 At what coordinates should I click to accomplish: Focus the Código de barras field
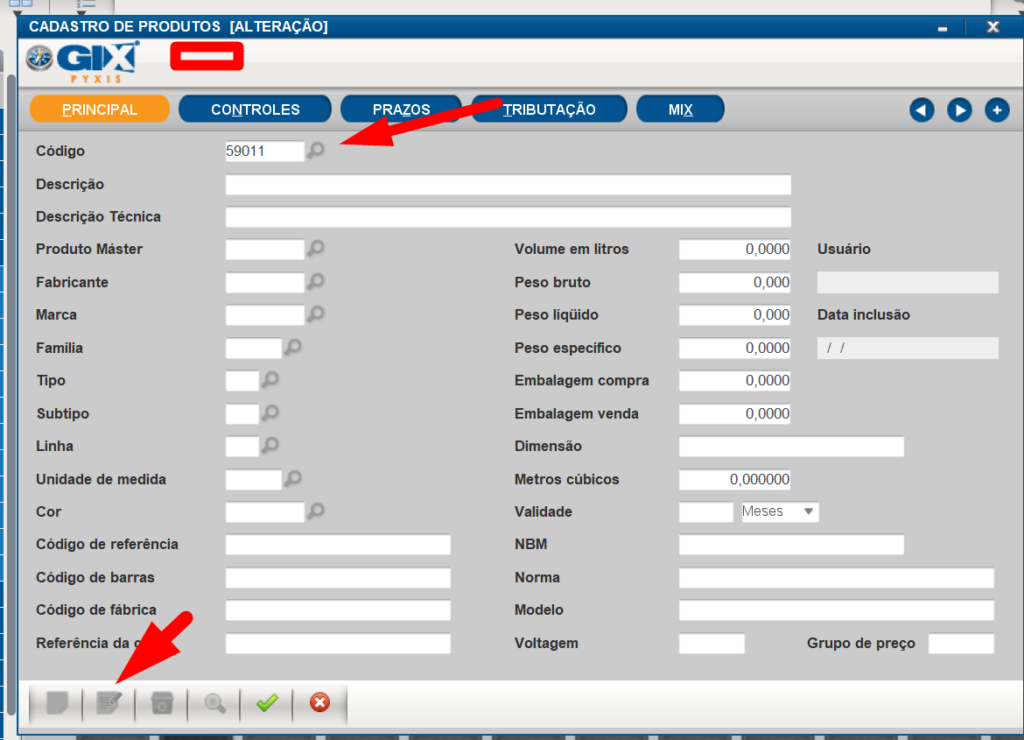click(x=338, y=578)
